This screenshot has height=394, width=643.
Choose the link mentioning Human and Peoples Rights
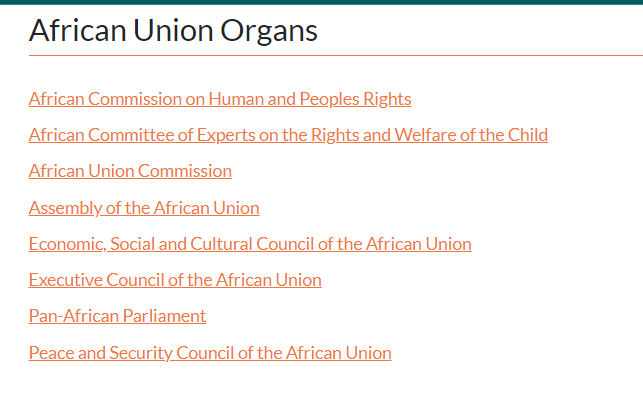point(220,99)
